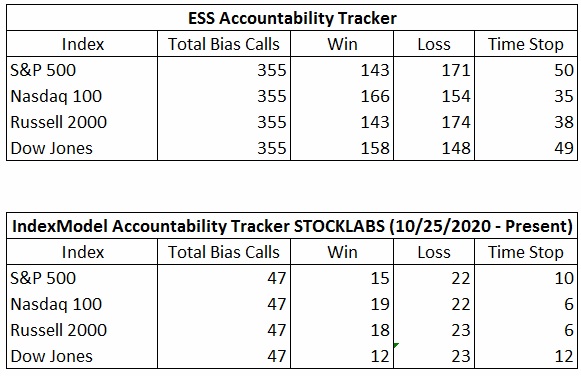Click the ESS S&P 500 time stop value 50
This screenshot has height=376, width=581.
coord(564,70)
